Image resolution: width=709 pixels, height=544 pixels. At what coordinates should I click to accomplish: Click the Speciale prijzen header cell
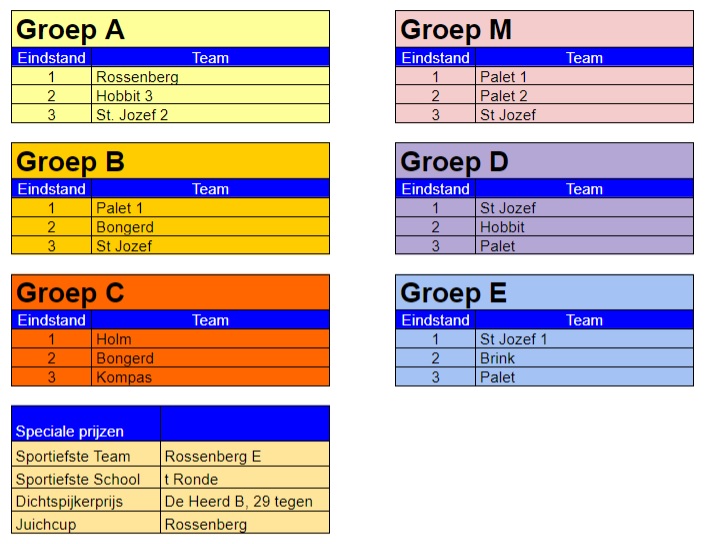coord(86,424)
